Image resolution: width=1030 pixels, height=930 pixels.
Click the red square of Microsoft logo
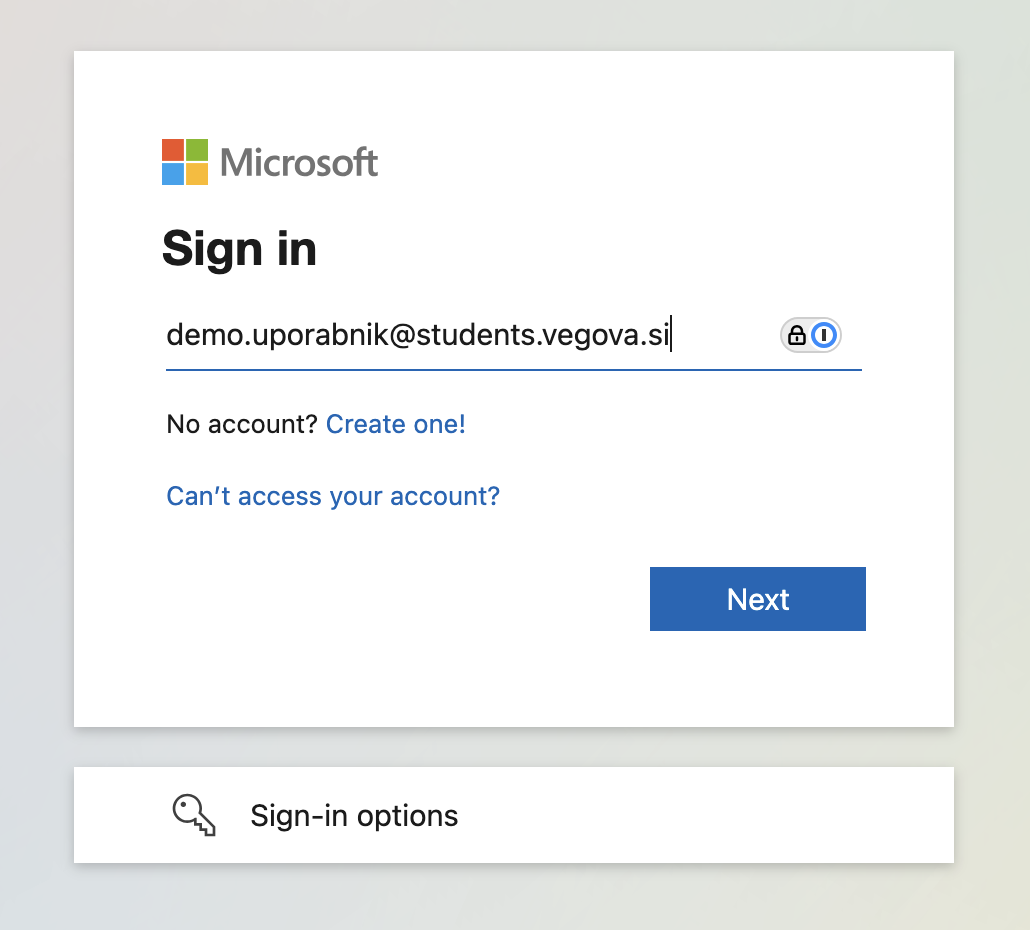pyautogui.click(x=173, y=150)
